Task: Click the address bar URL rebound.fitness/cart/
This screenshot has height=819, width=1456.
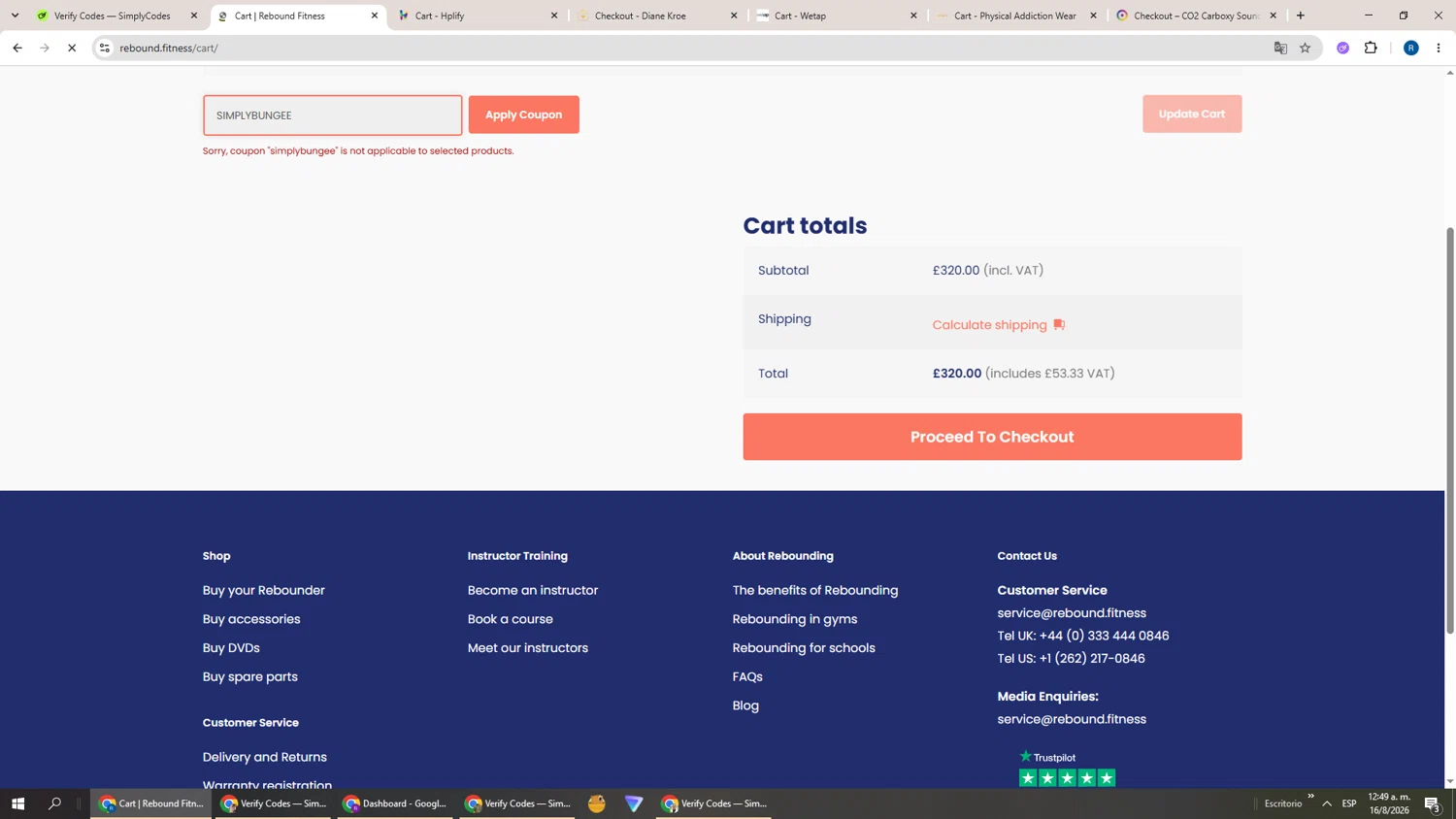Action: click(x=169, y=48)
